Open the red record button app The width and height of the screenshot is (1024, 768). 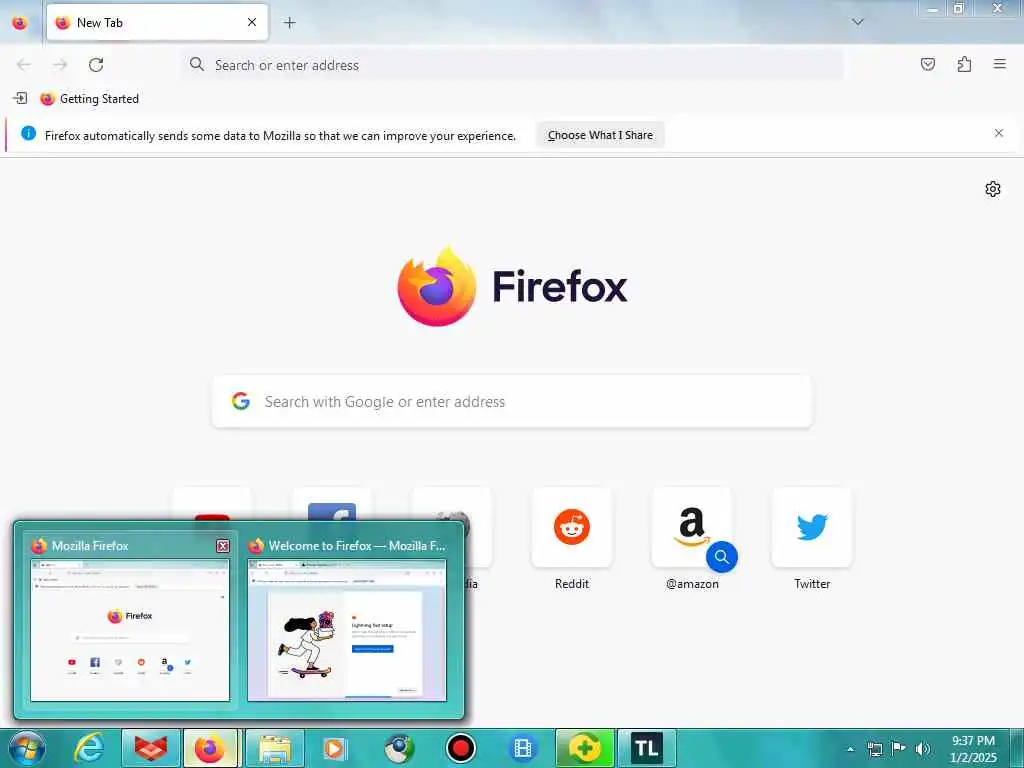click(460, 748)
